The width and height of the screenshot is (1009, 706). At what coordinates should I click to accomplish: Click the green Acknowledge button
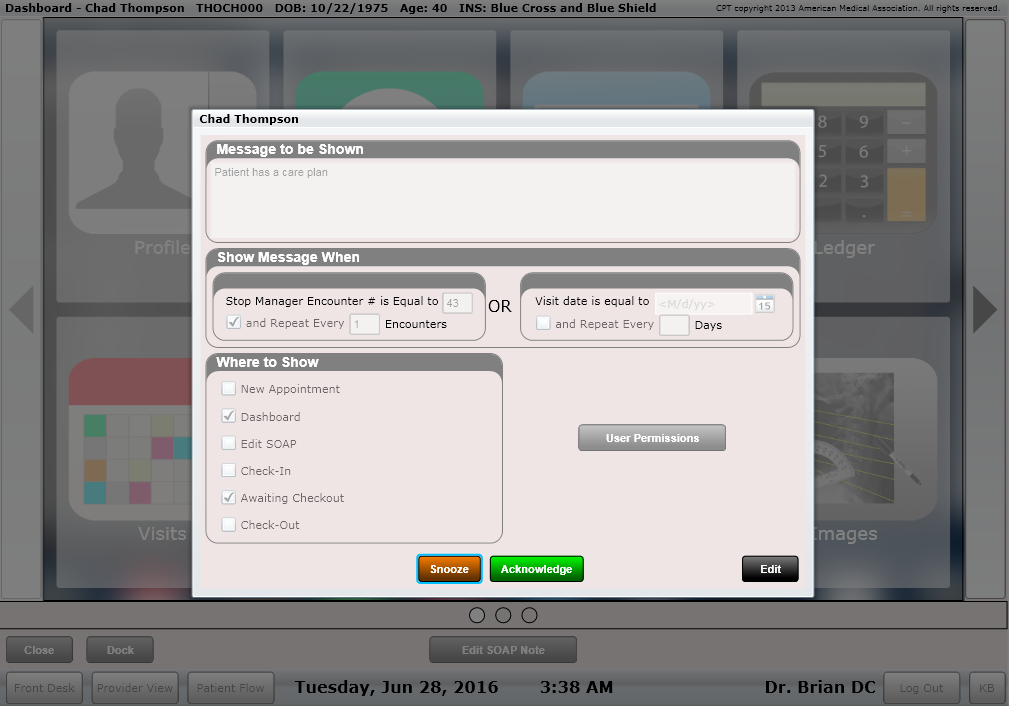pos(536,569)
